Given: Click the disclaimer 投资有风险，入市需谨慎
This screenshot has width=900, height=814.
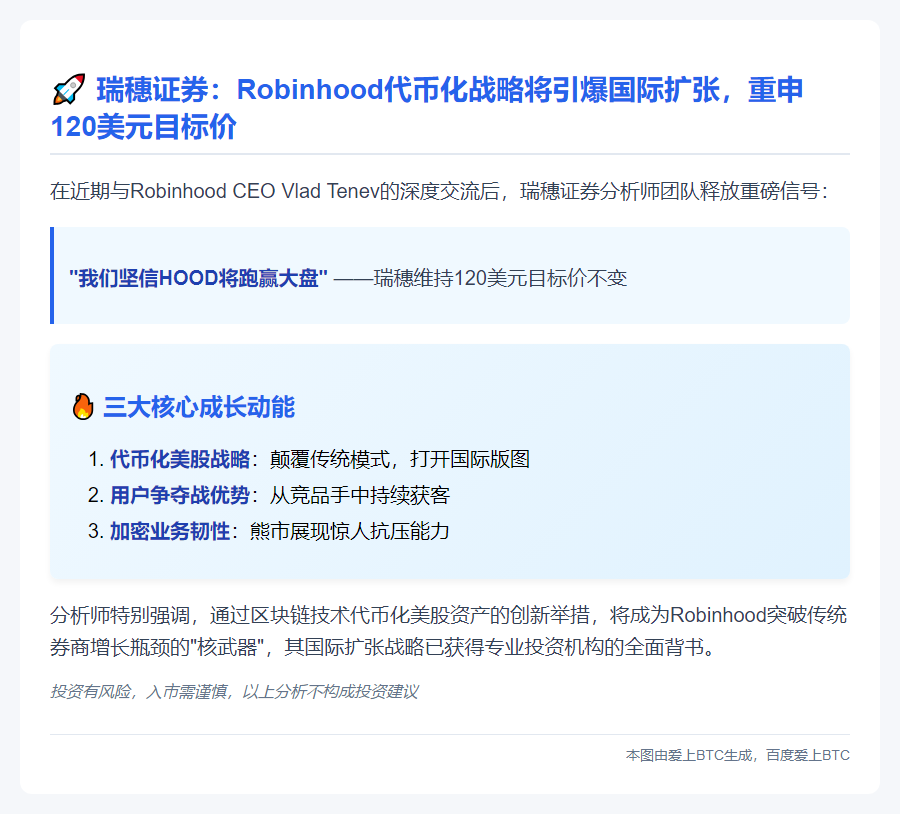Looking at the screenshot, I should click(x=234, y=692).
